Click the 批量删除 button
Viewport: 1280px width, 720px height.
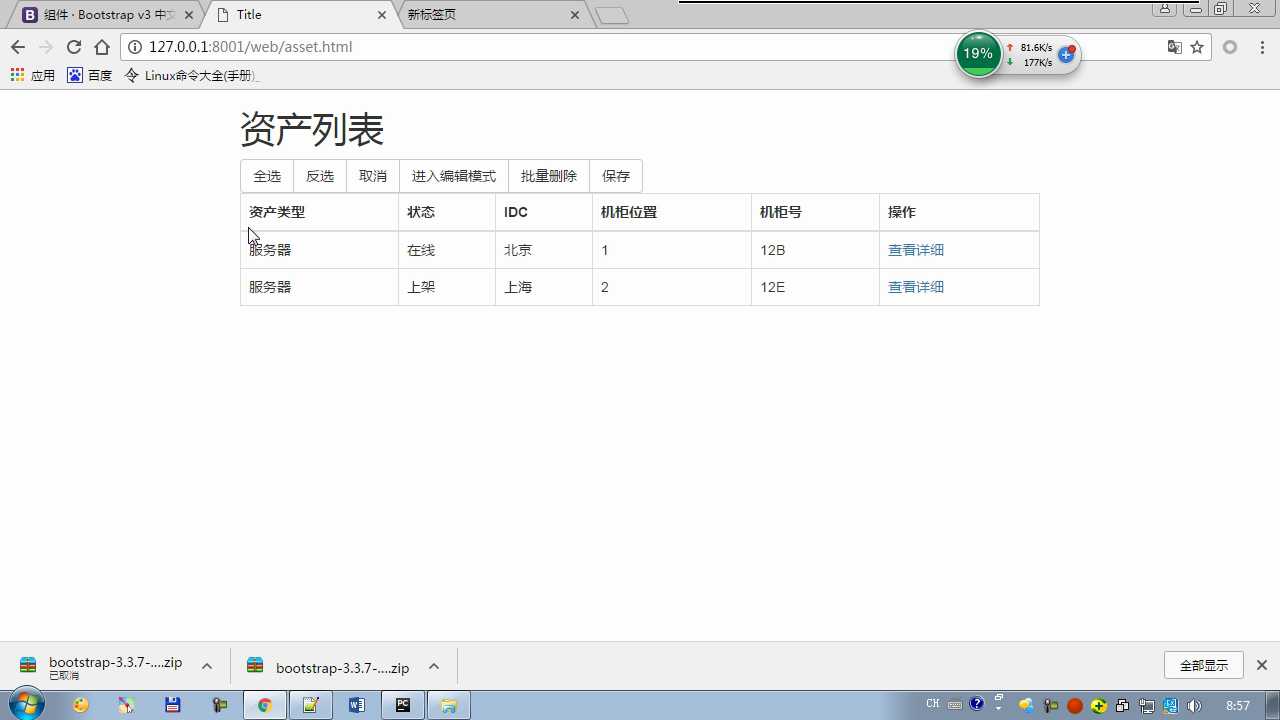[x=549, y=176]
